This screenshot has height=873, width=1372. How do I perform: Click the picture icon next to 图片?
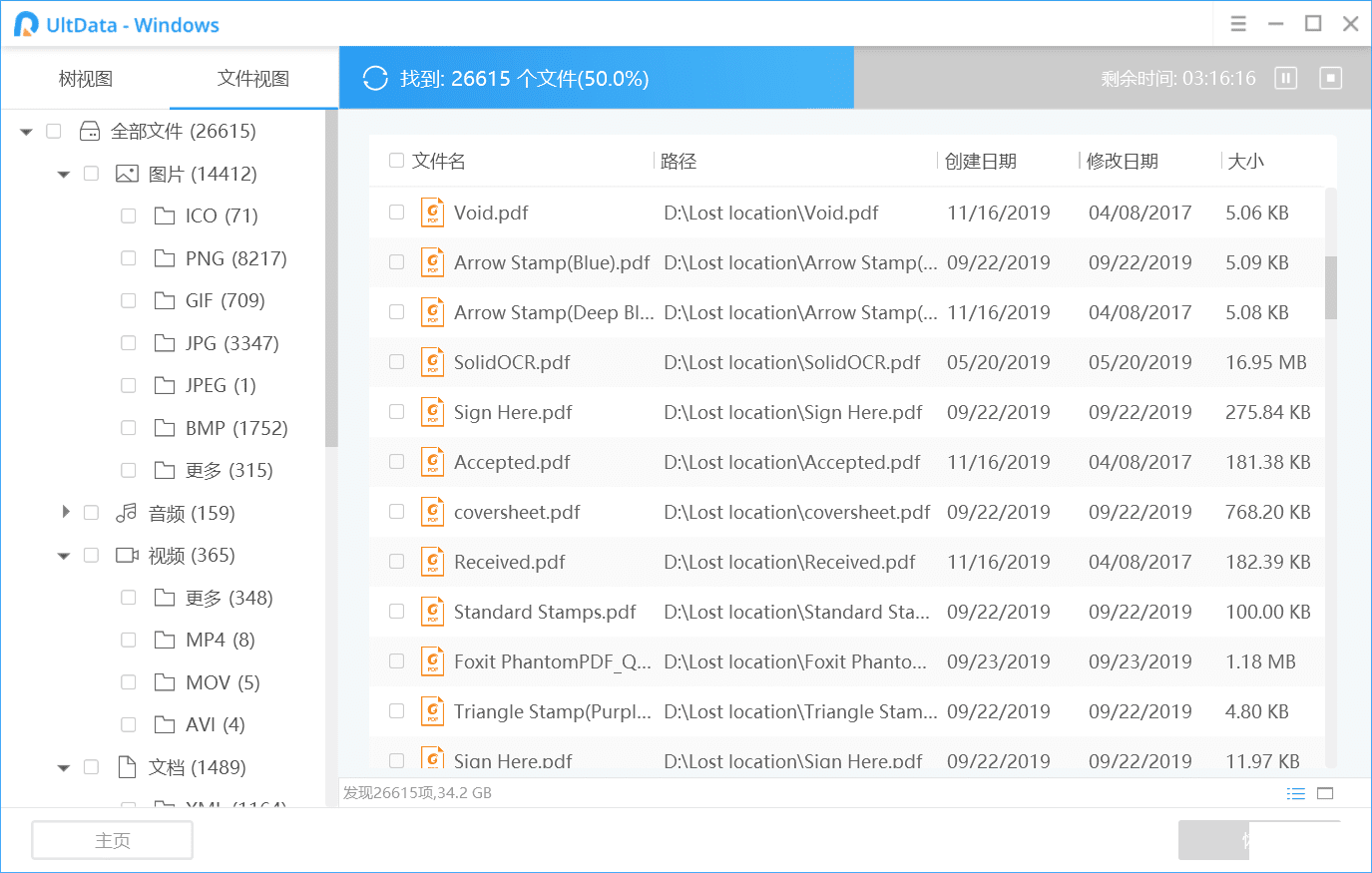pos(127,174)
